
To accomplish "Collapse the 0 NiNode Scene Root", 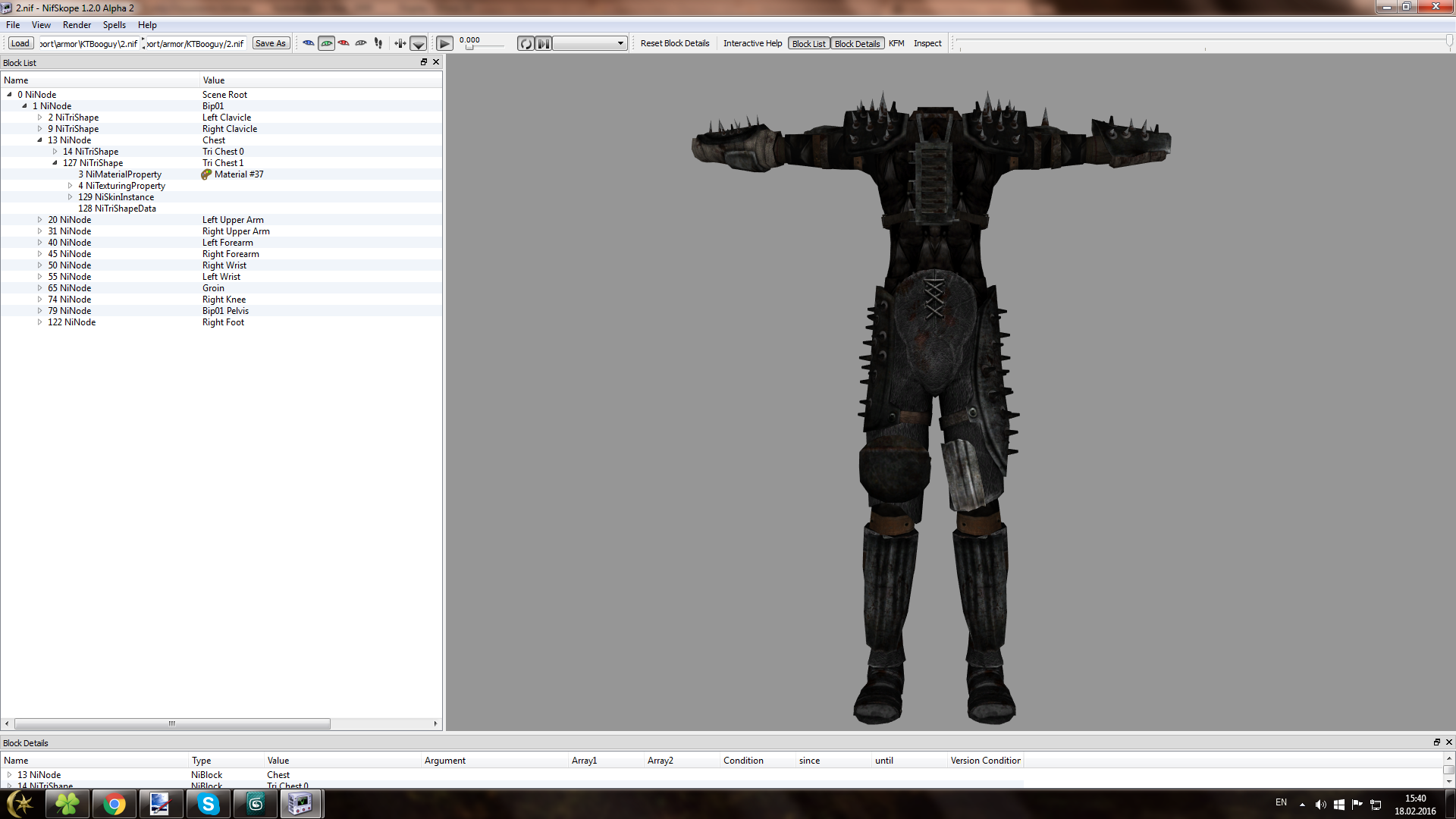I will click(9, 95).
